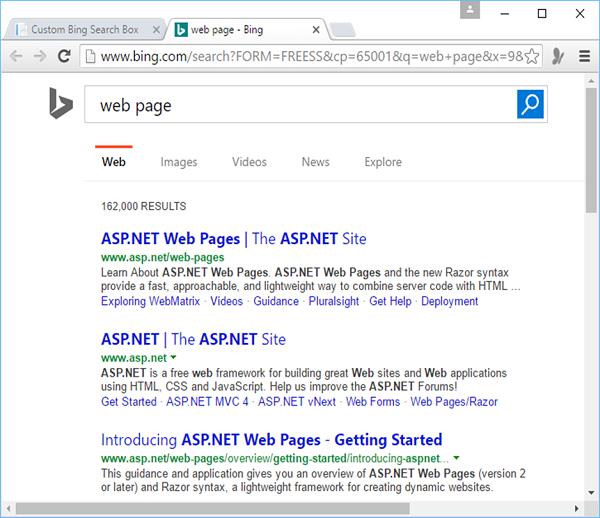This screenshot has height=518, width=600.
Task: Close the 'Custom Bing Search Box' tab
Action: [156, 29]
